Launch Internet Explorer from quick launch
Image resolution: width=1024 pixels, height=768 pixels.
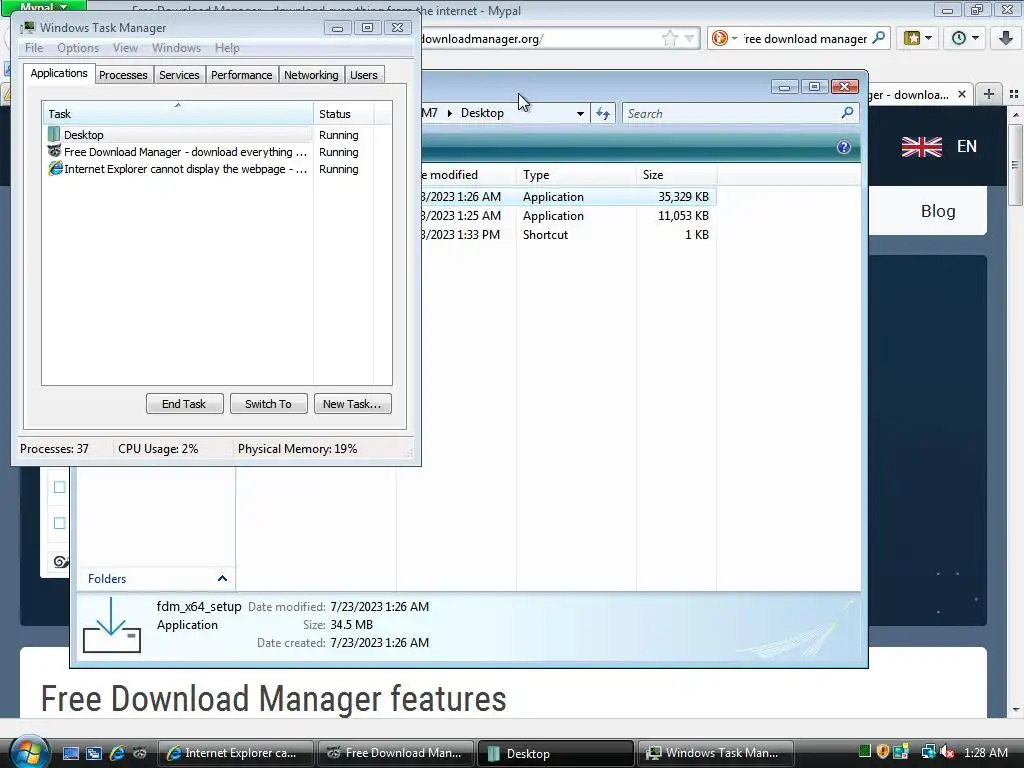(x=117, y=753)
